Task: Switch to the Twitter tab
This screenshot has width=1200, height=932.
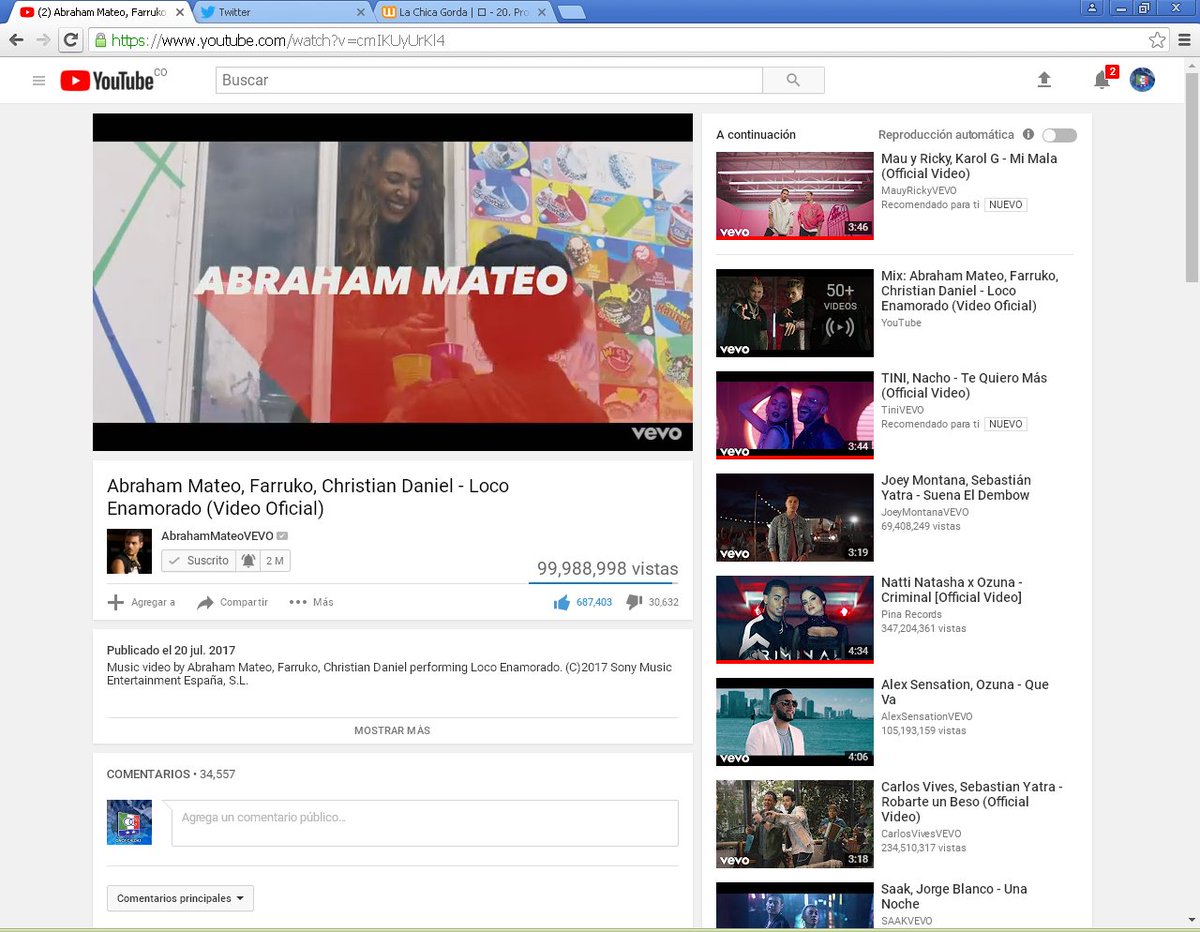Action: click(x=280, y=12)
